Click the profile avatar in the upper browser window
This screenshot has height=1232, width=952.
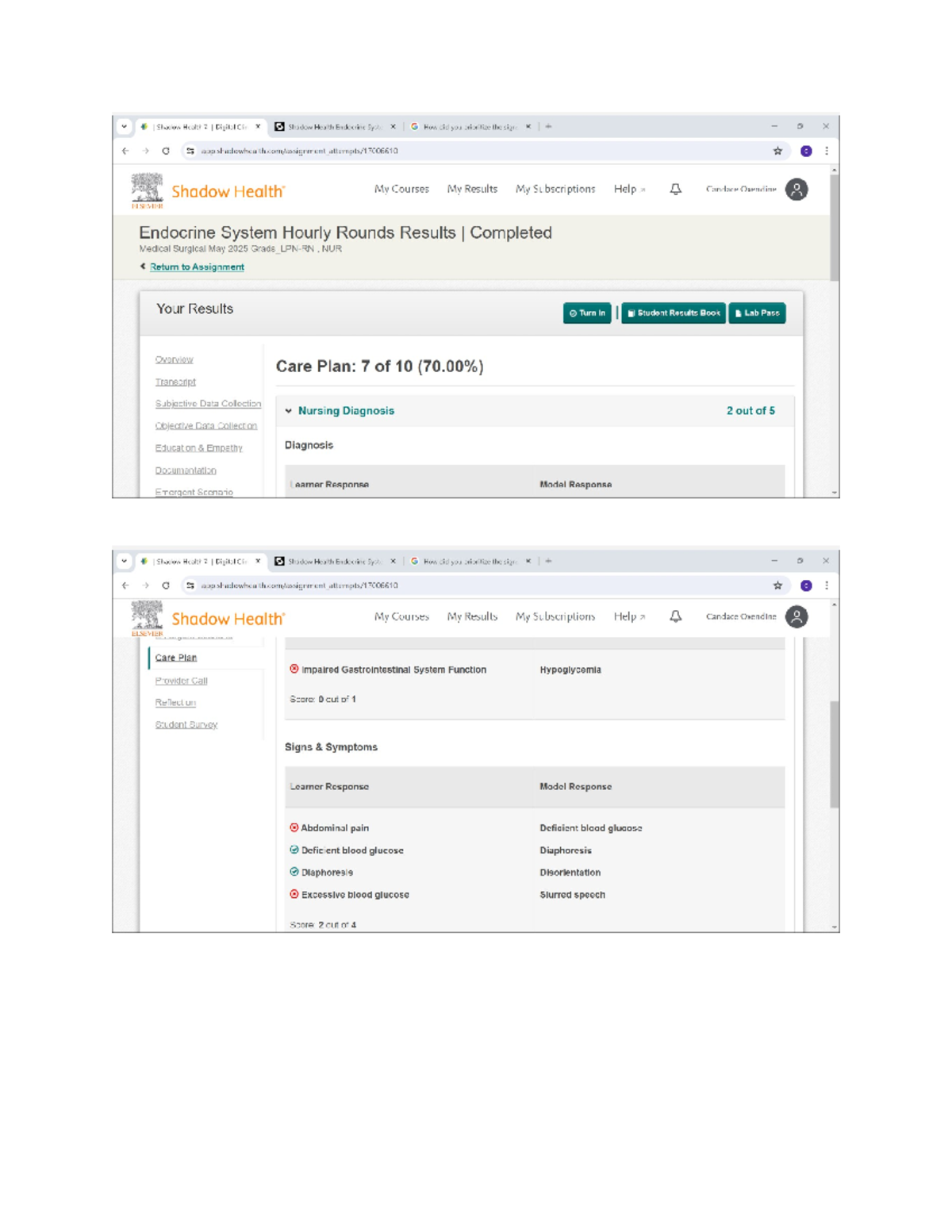(x=797, y=190)
